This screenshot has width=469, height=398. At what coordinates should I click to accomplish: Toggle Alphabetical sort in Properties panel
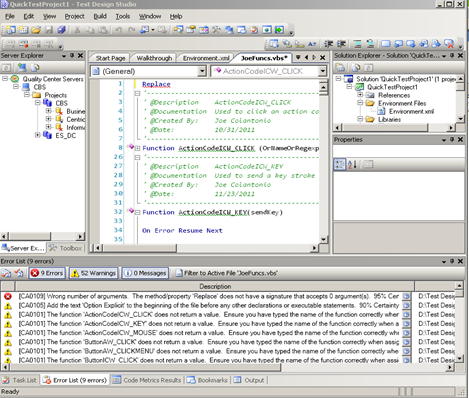coord(352,164)
